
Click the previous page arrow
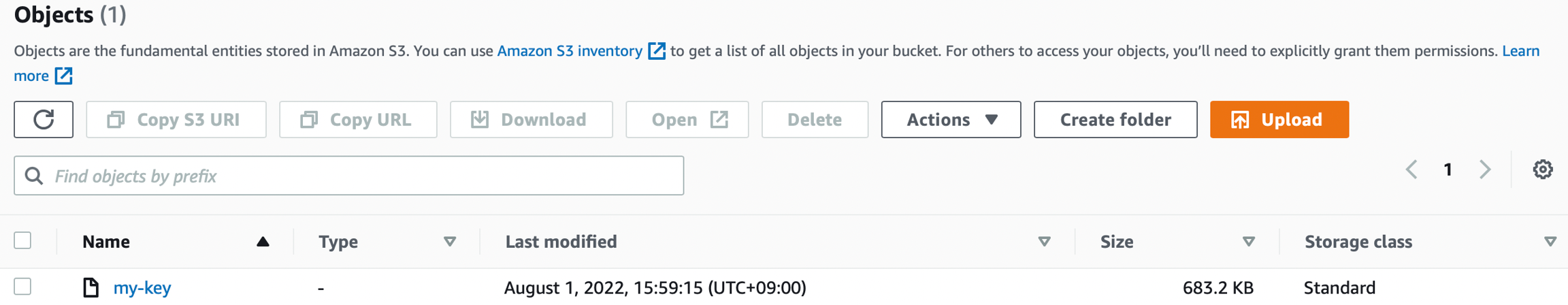click(x=1412, y=170)
